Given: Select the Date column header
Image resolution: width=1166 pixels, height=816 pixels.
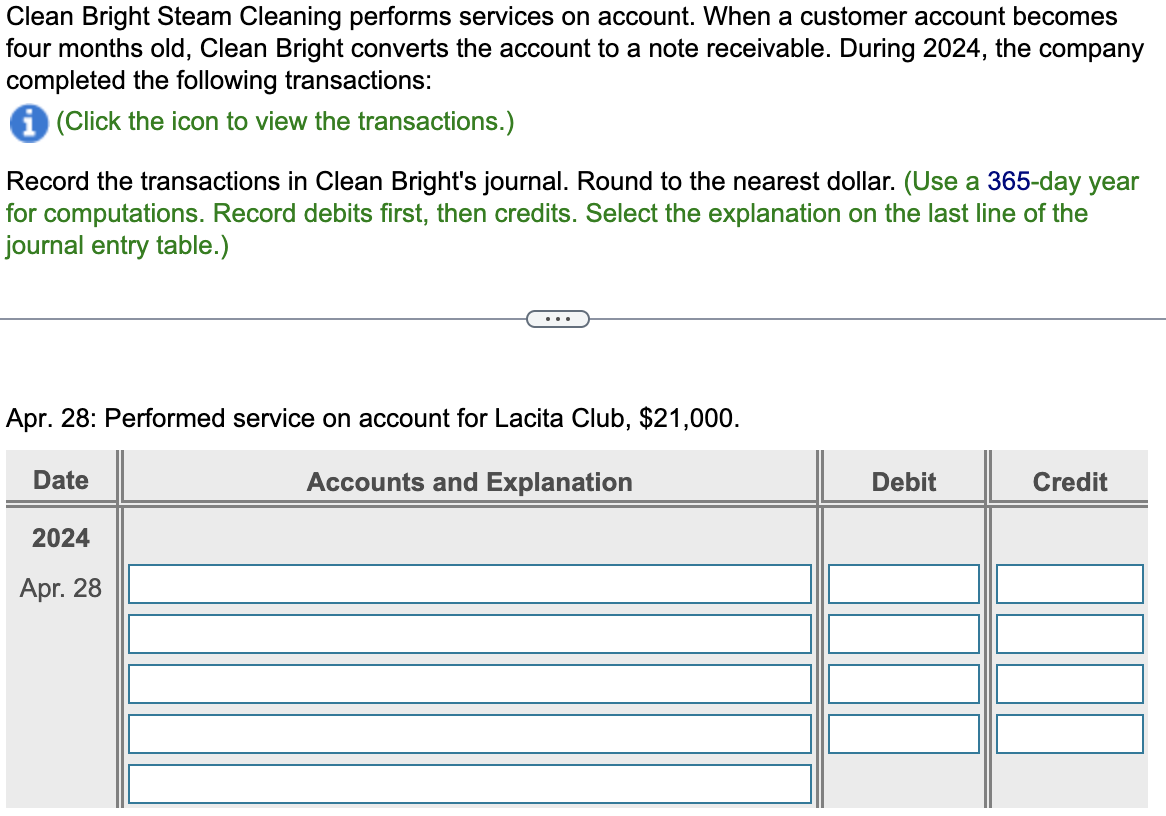Looking at the screenshot, I should pyautogui.click(x=61, y=480).
